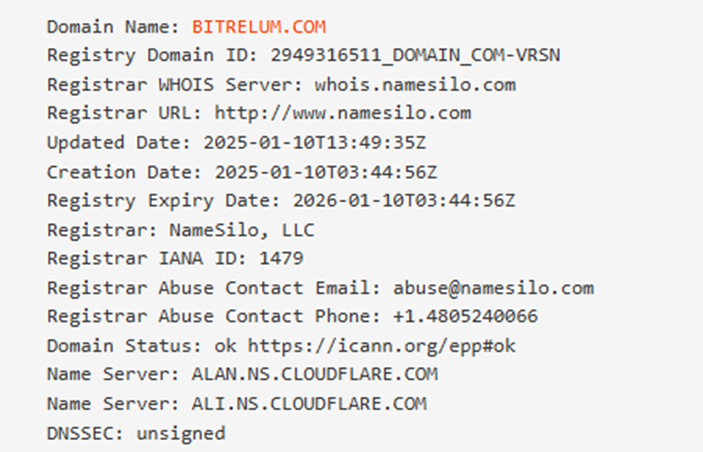This screenshot has width=703, height=452.
Task: Click the Registrar WHOIS Server label
Action: [175, 85]
